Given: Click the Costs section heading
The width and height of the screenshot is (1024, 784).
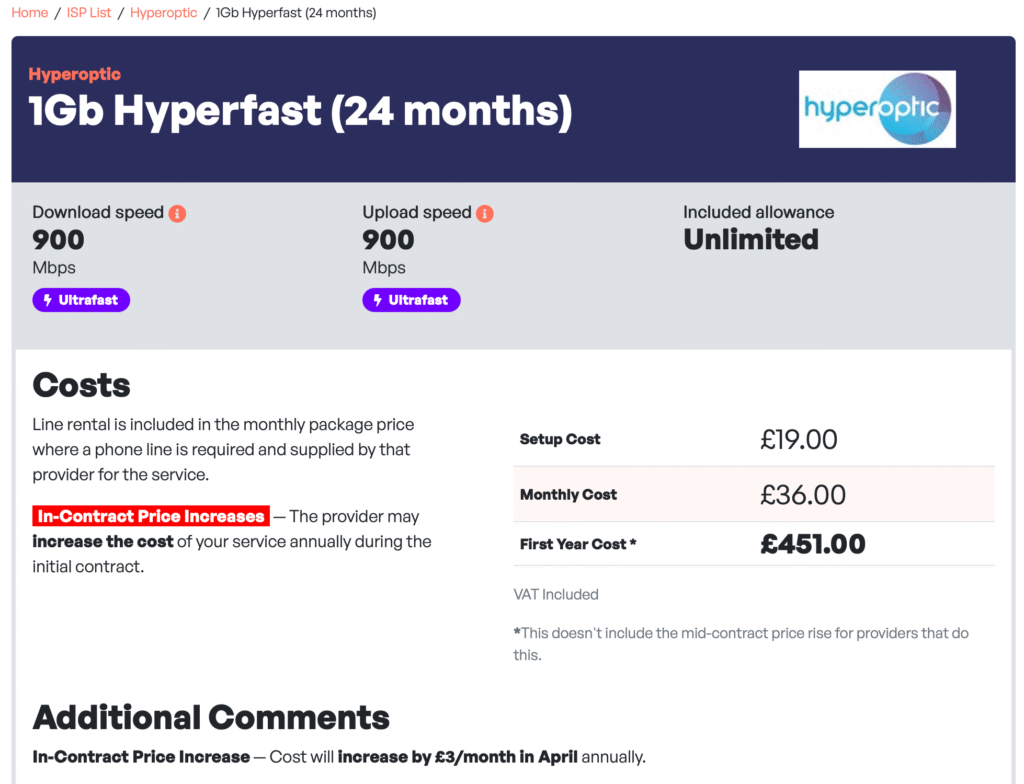Looking at the screenshot, I should coord(82,385).
